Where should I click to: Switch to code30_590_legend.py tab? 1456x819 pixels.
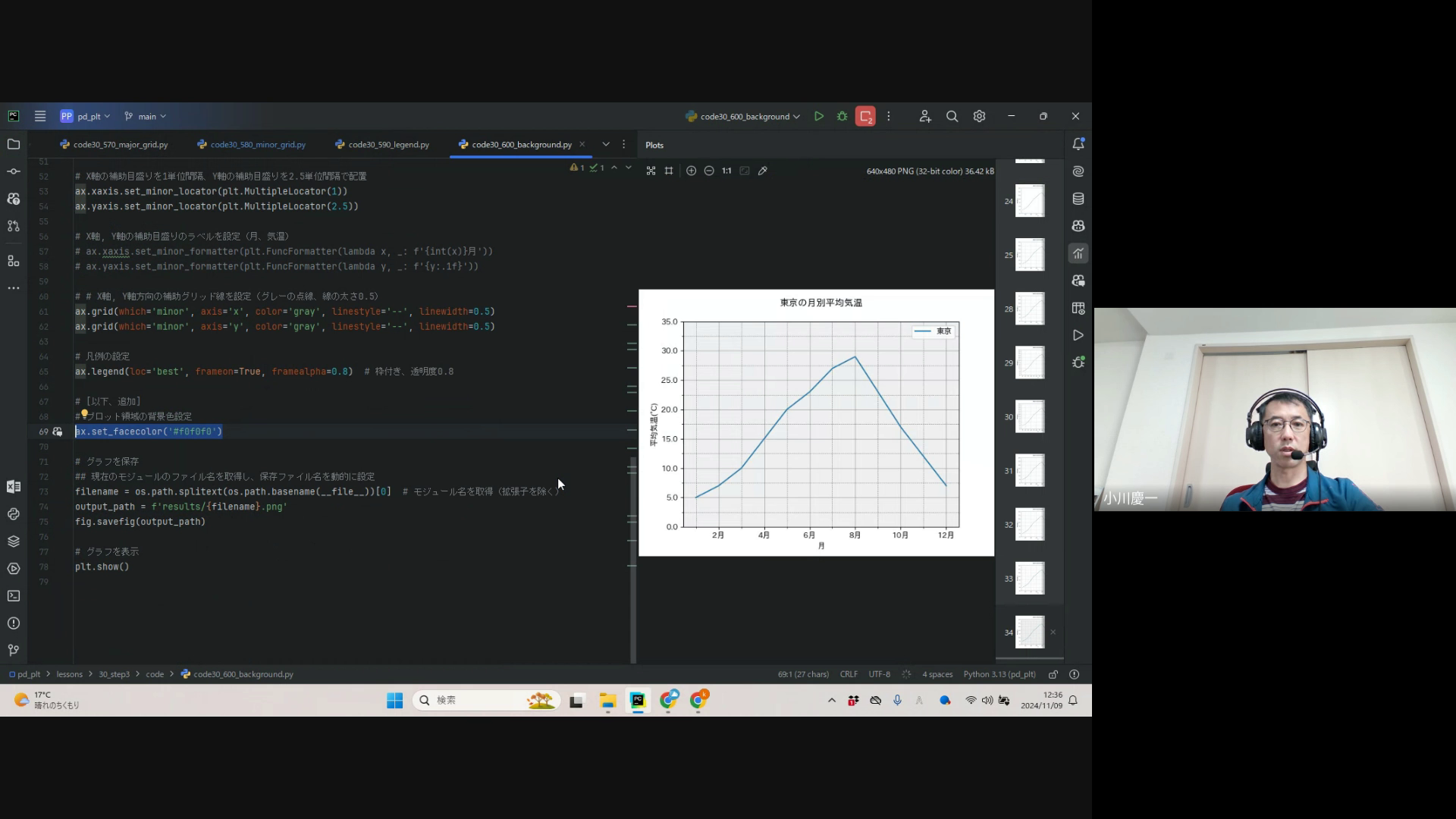pyautogui.click(x=388, y=144)
